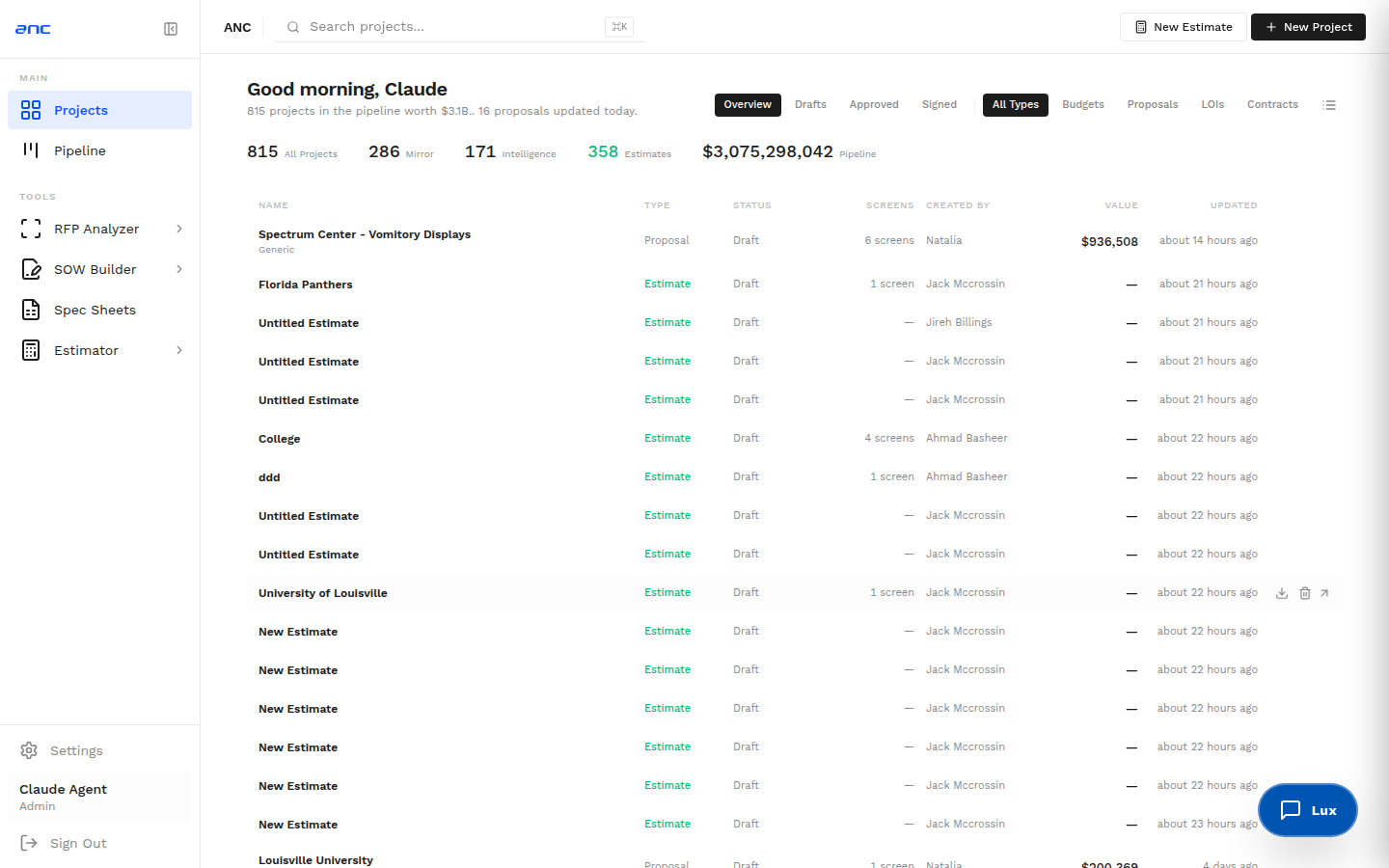
Task: Open Spec Sheets tool
Action: coord(99,310)
